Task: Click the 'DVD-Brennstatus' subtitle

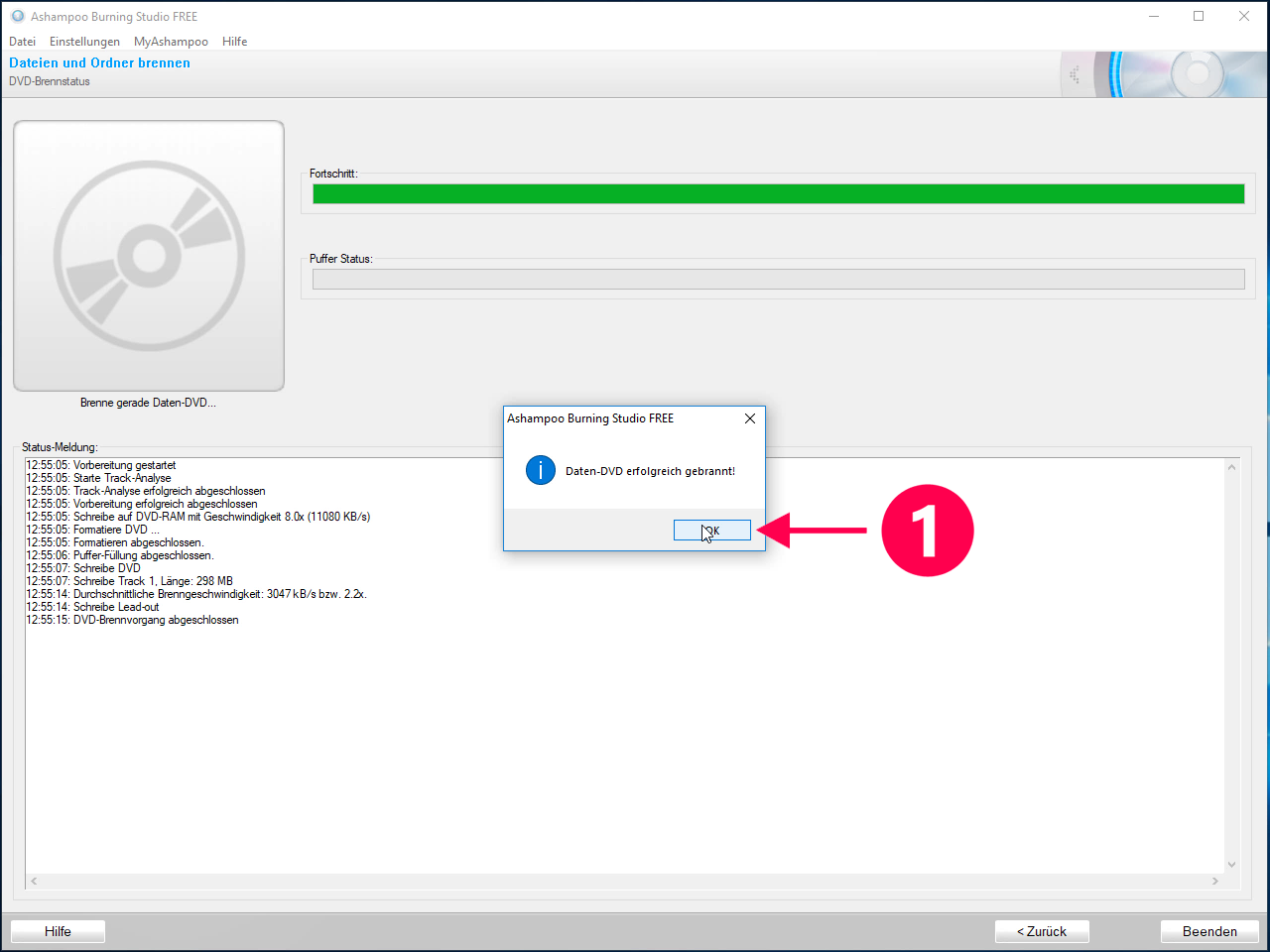Action: click(50, 81)
